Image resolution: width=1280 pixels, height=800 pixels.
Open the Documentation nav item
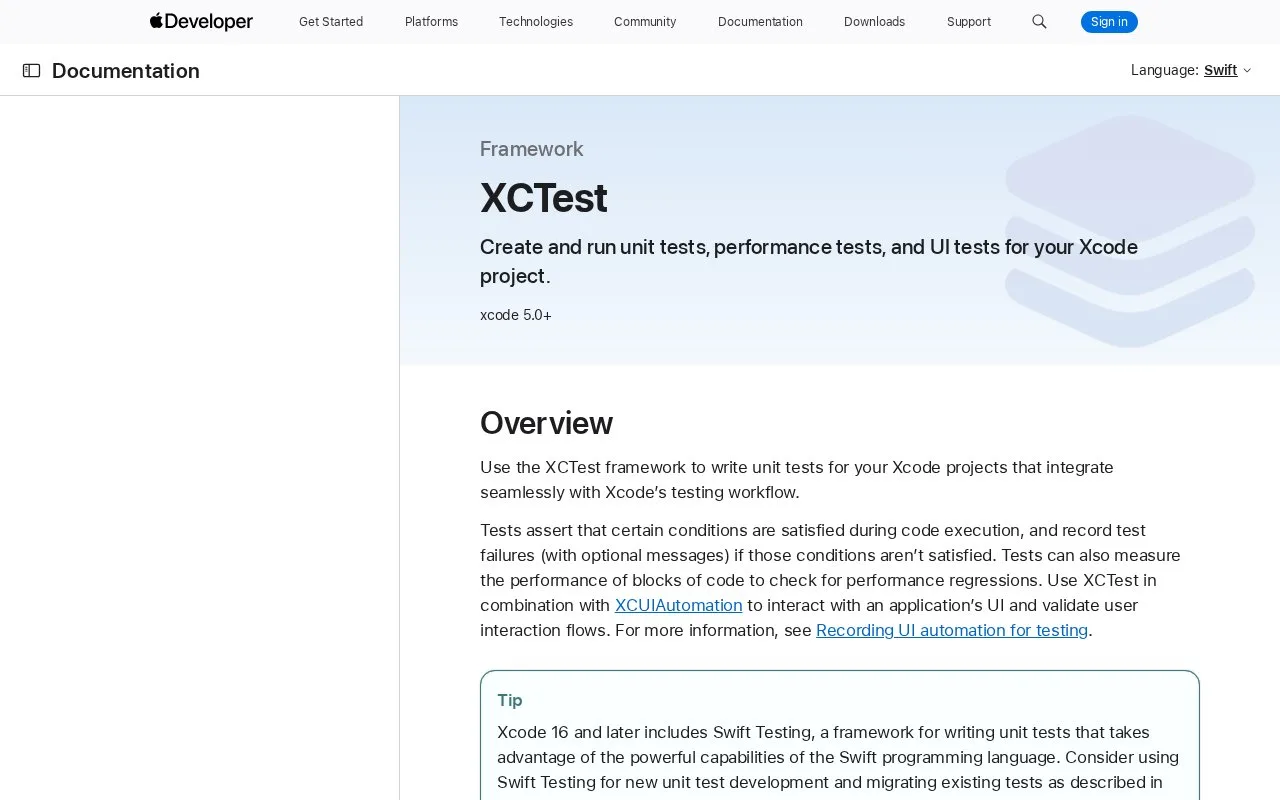click(x=760, y=21)
